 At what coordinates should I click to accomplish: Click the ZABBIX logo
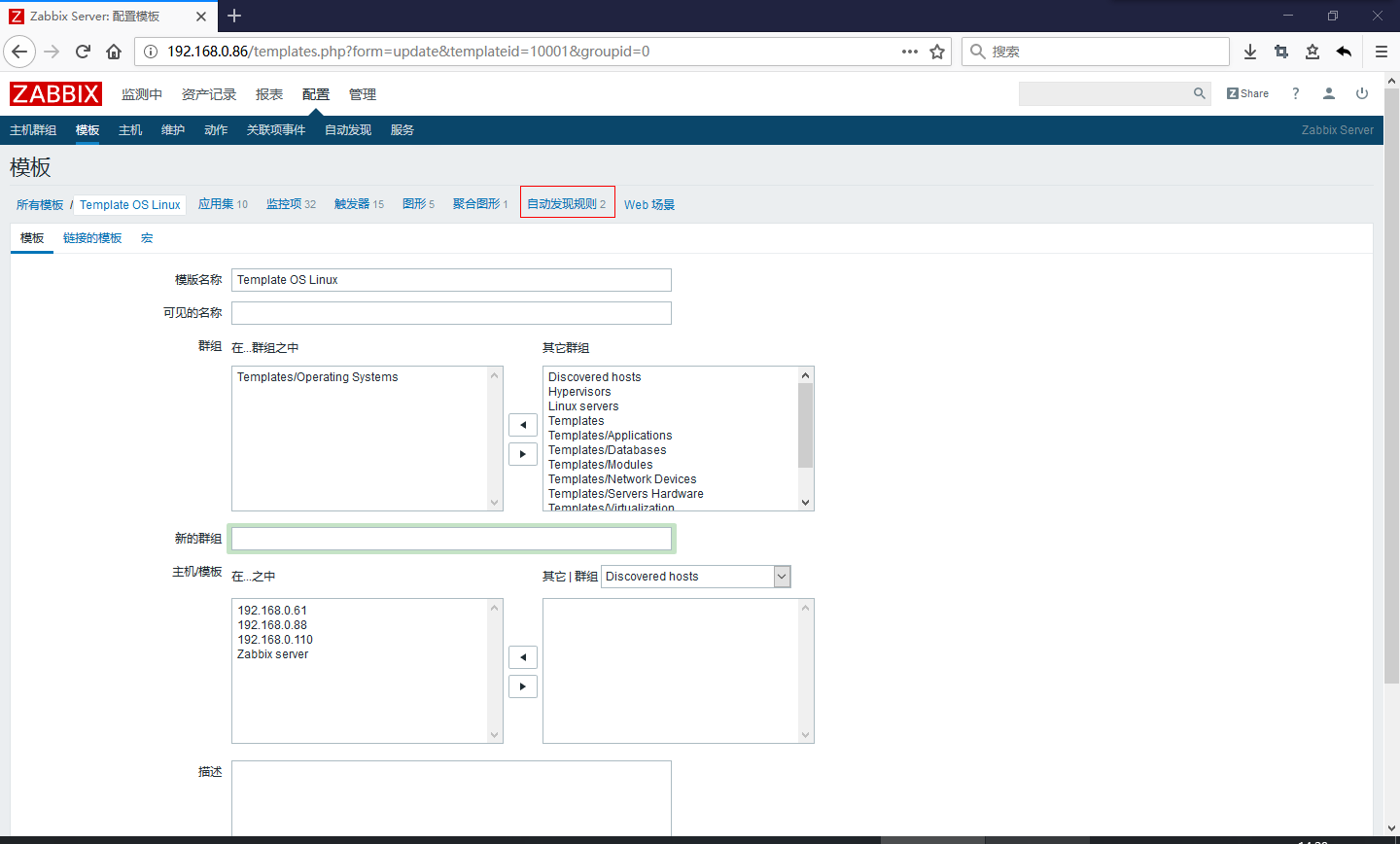coord(55,93)
